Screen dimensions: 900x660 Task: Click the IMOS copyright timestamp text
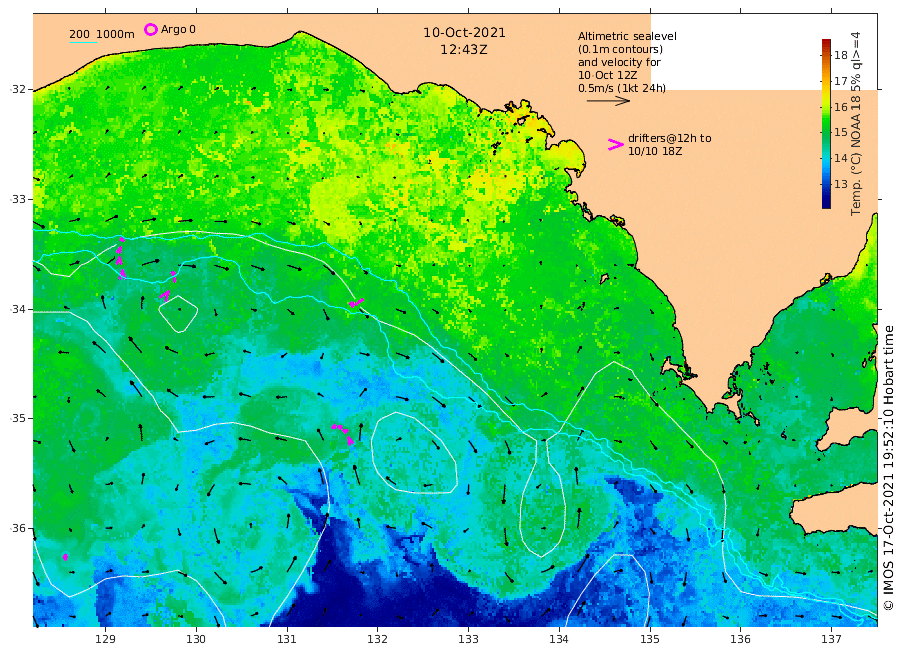click(x=889, y=468)
